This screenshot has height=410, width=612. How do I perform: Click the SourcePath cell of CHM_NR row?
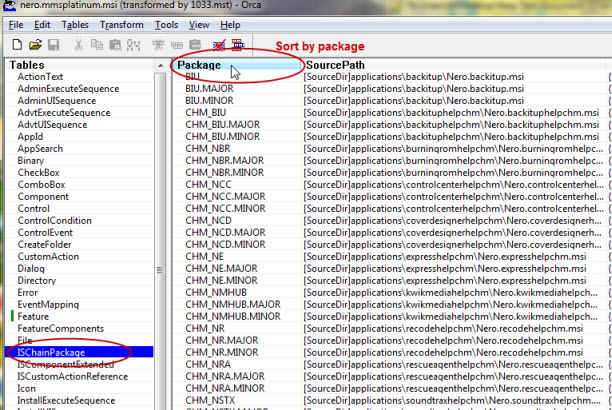[x=443, y=329]
